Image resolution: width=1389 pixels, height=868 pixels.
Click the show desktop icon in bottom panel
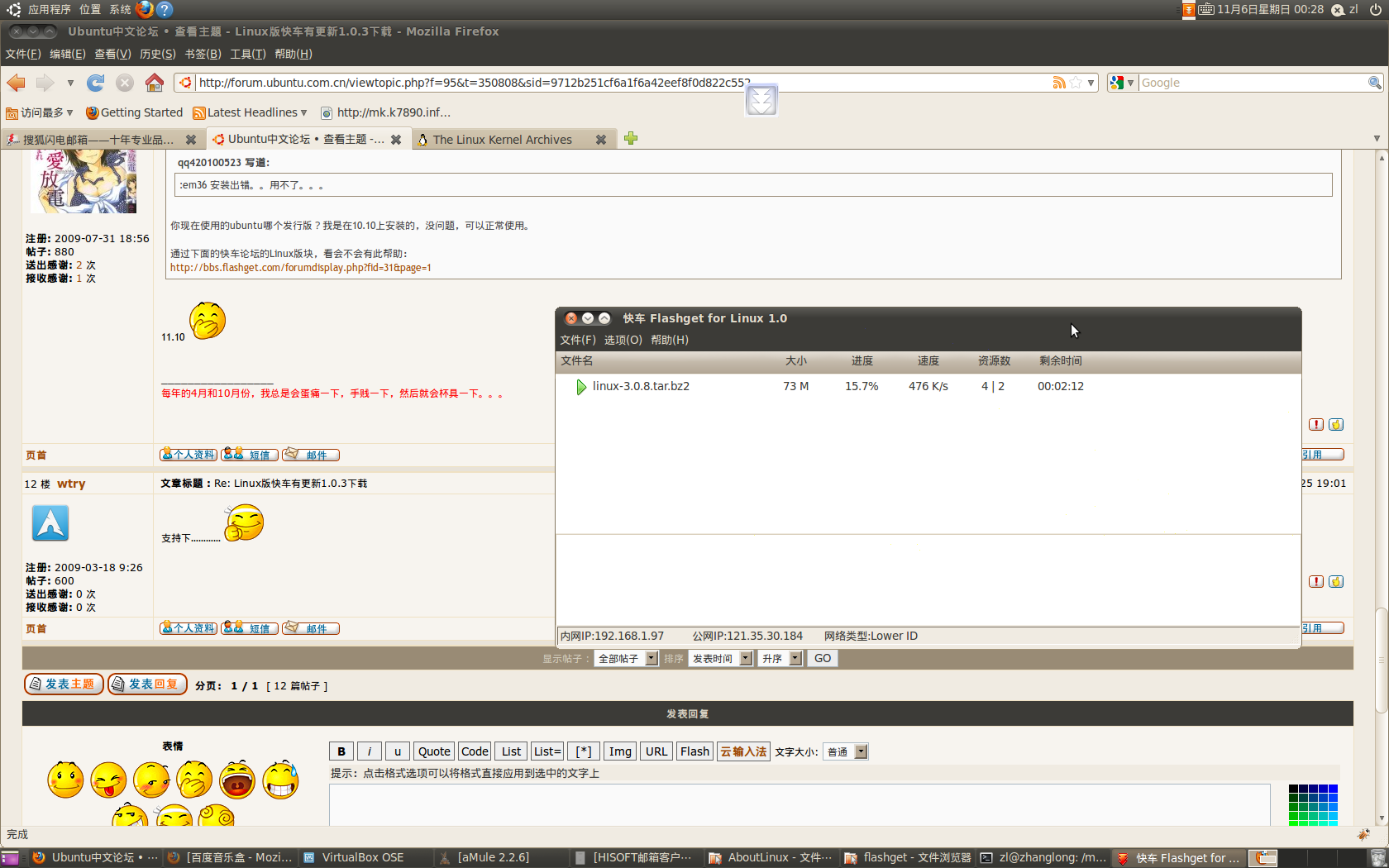tap(11, 858)
